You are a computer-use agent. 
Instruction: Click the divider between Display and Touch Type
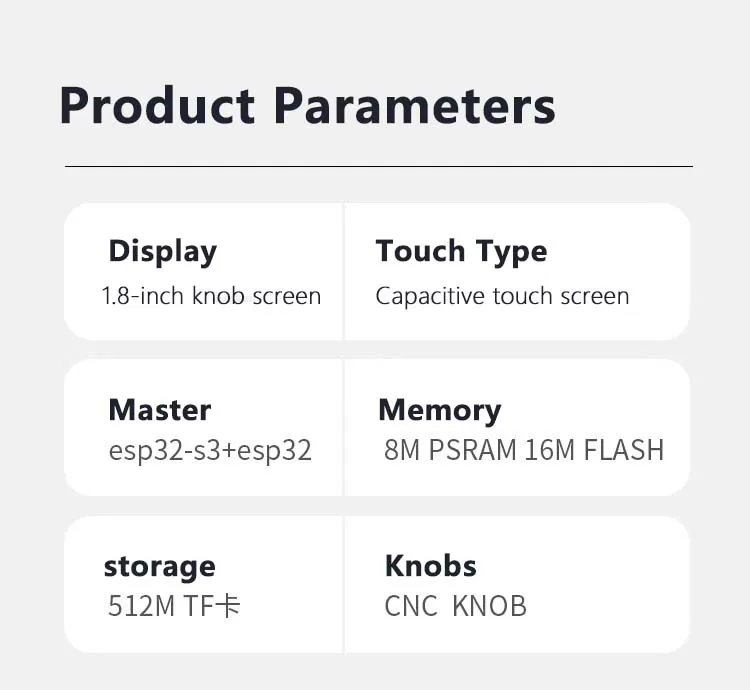click(343, 272)
